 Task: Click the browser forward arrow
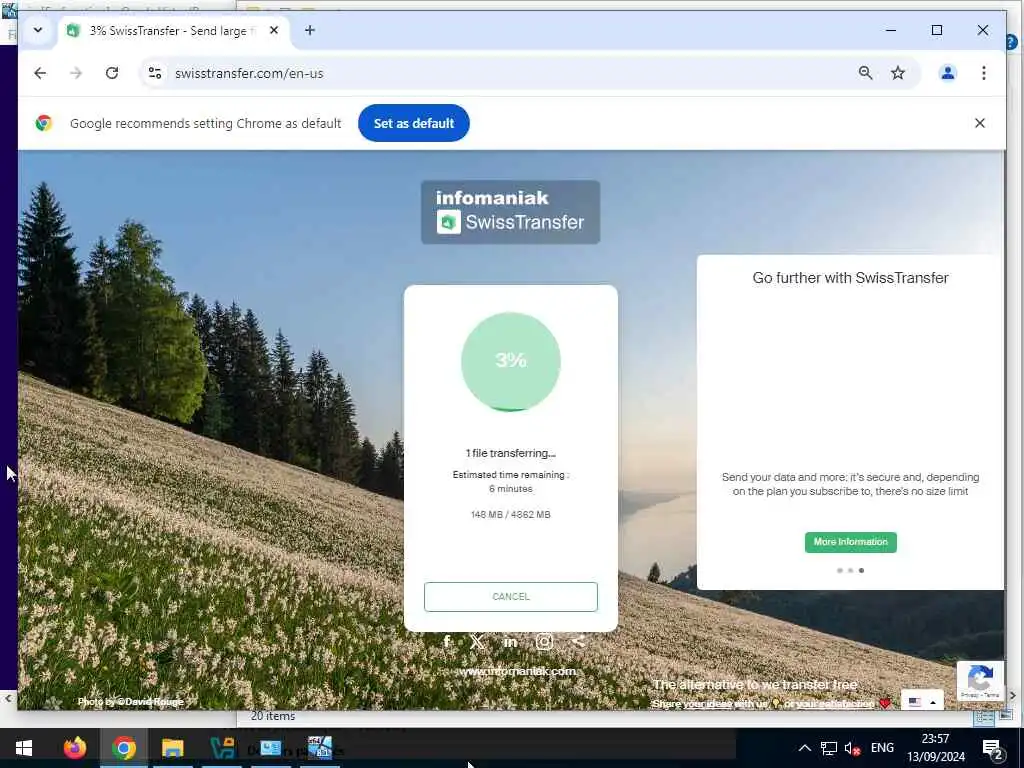(x=76, y=73)
